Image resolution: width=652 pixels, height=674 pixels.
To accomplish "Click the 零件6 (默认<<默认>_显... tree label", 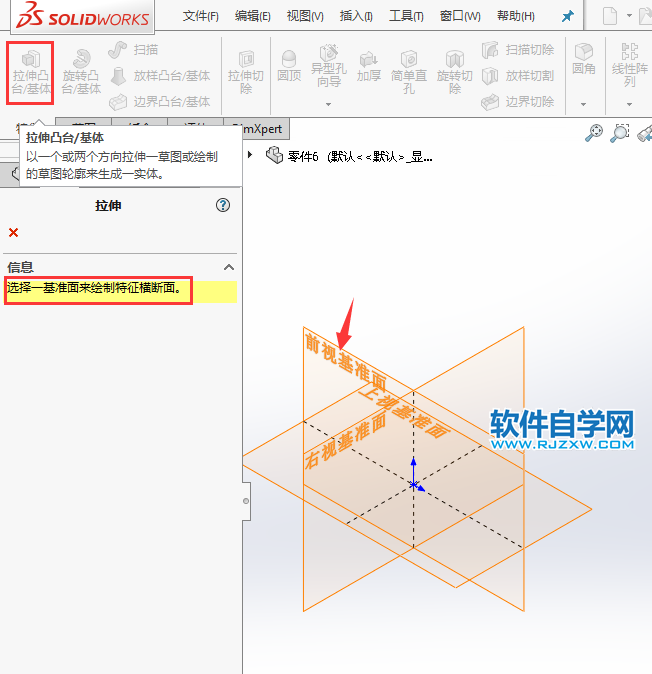I will coord(360,156).
